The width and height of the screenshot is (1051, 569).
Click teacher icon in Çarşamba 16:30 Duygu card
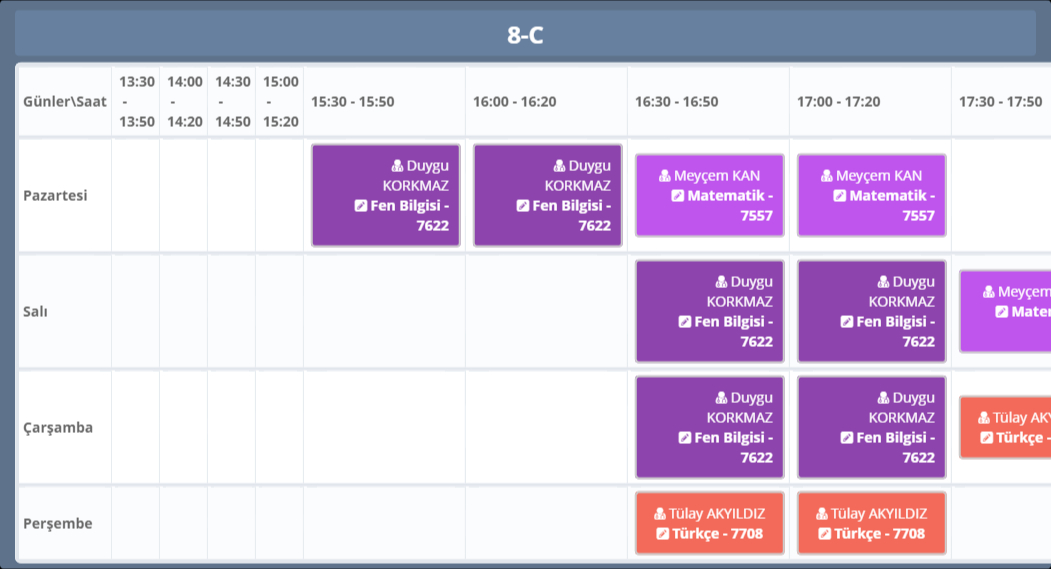(721, 398)
